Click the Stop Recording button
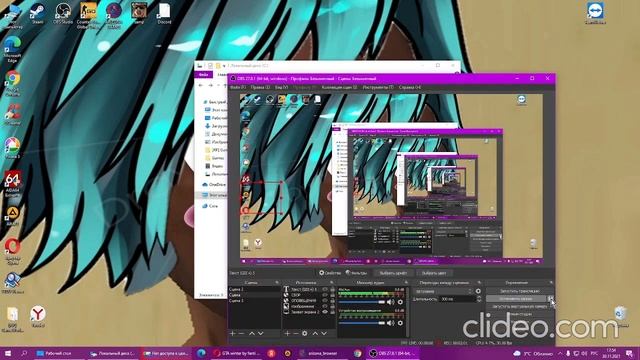The width and height of the screenshot is (640, 360). (x=516, y=299)
